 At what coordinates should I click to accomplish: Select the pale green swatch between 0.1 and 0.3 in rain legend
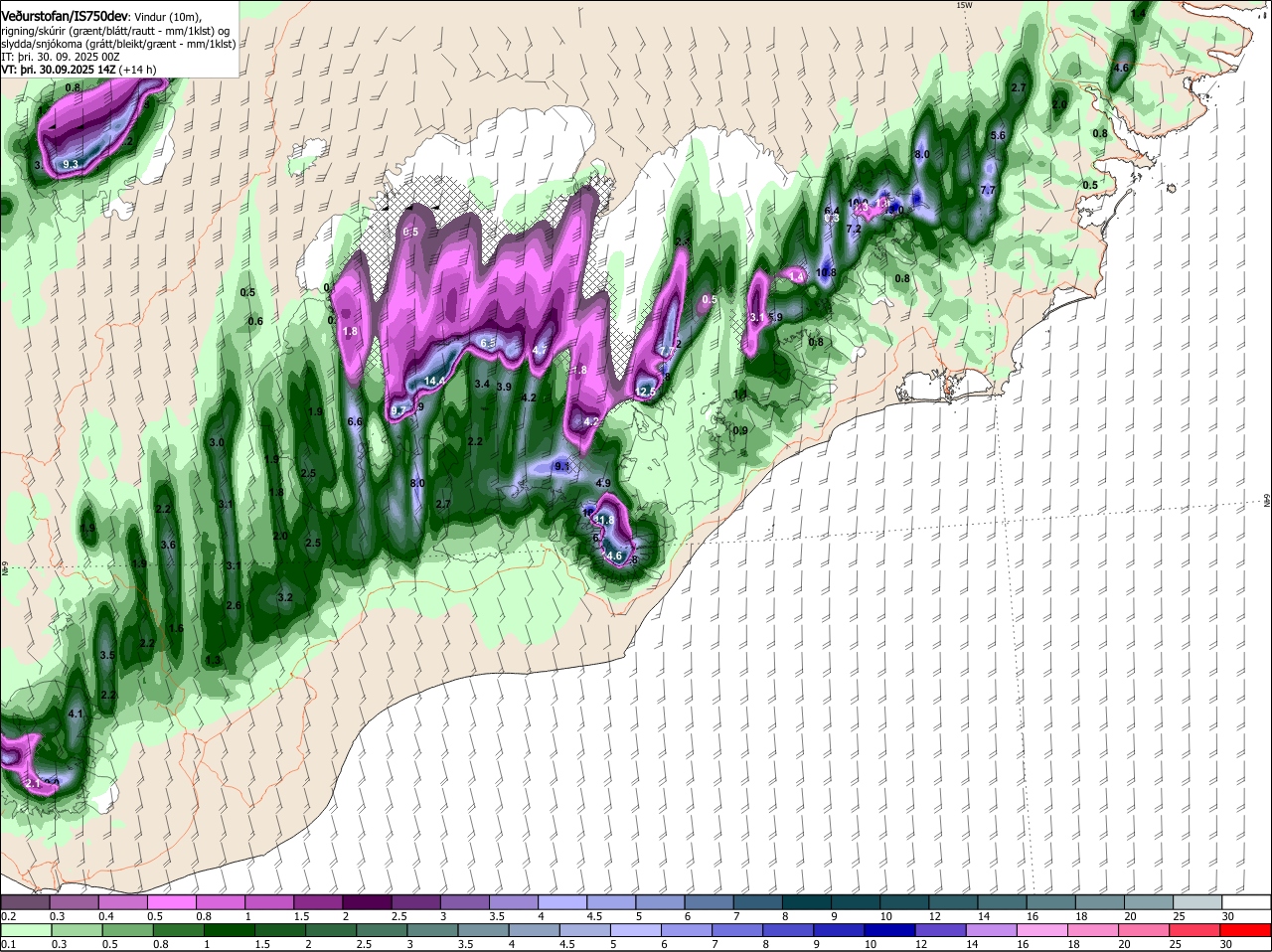point(27,929)
